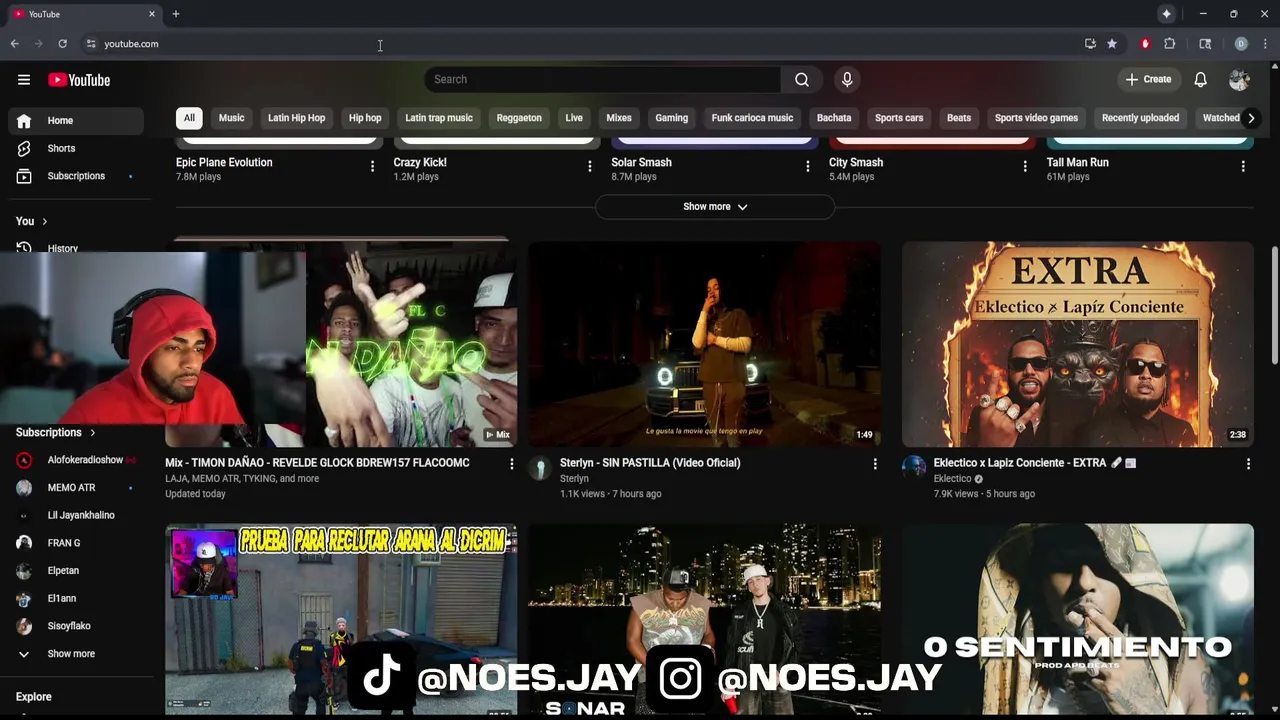Open Sterlyn SIN PASTILLA video thumbnail

[705, 344]
